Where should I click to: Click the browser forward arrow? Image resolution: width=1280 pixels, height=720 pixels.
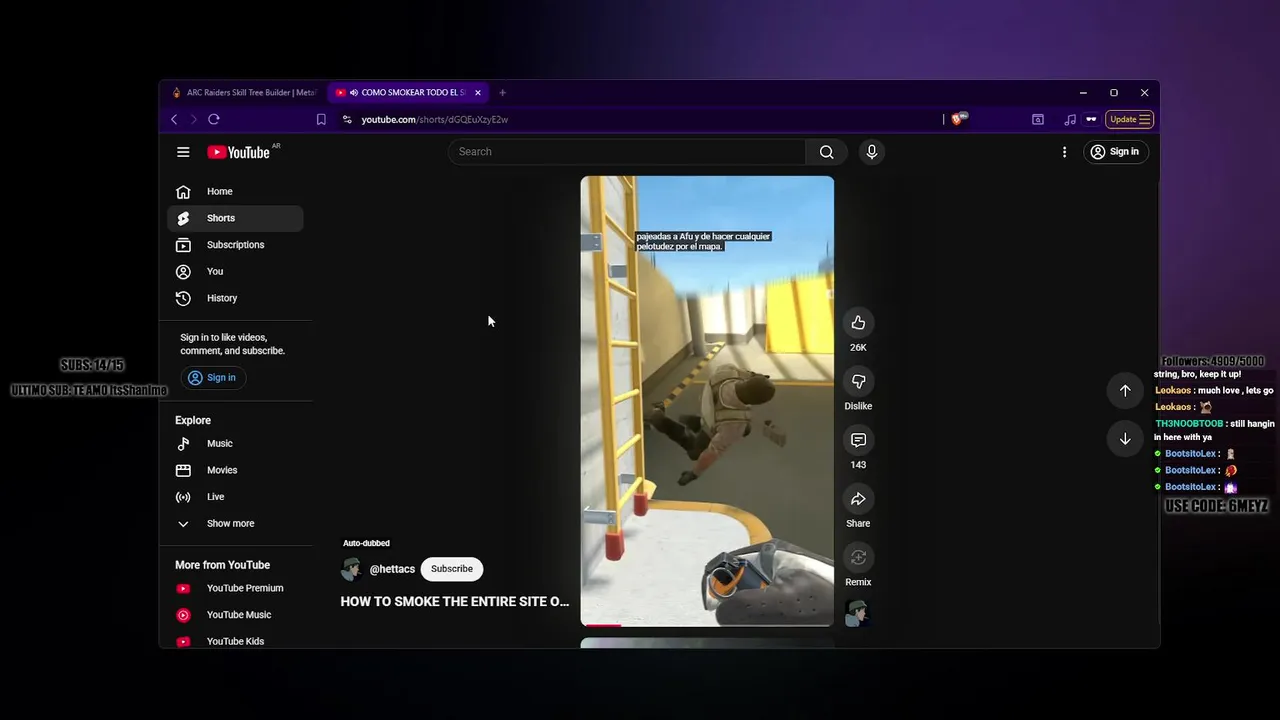pos(194,119)
